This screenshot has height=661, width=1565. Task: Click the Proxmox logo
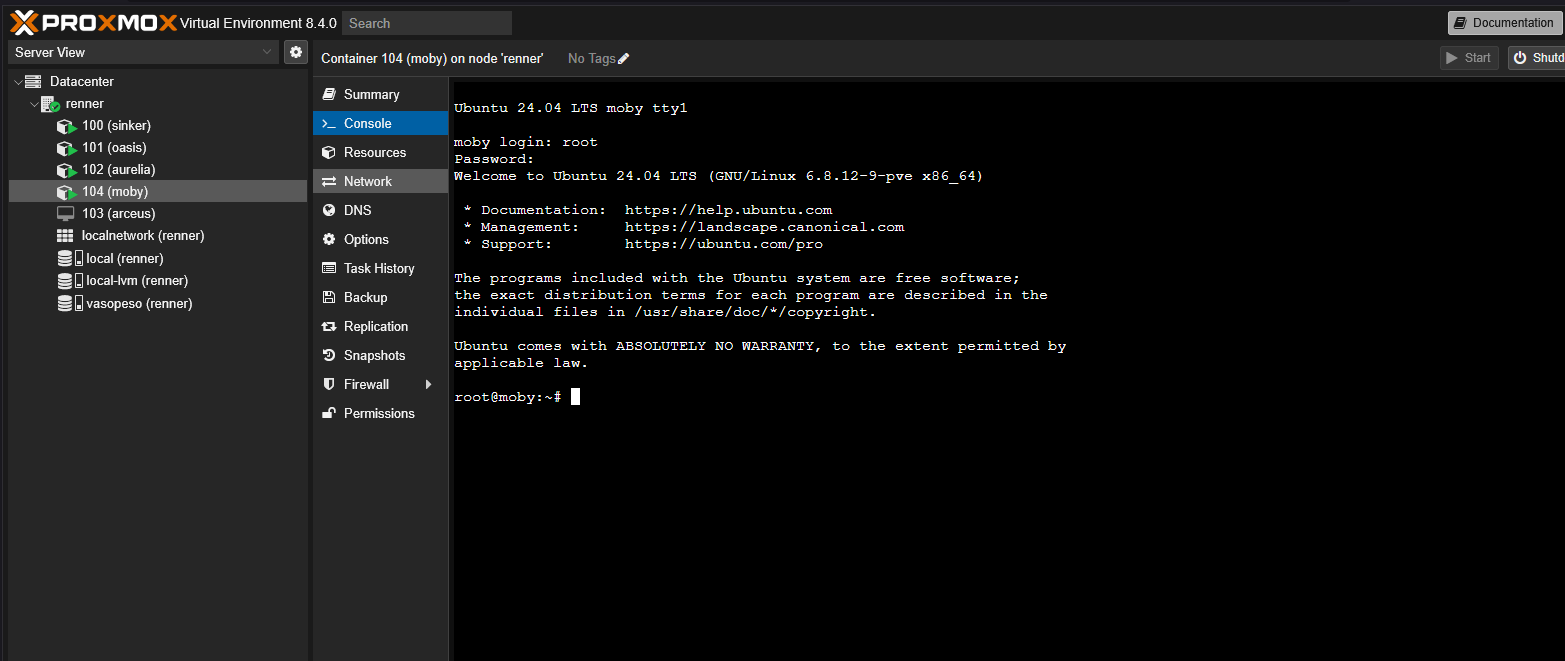(94, 22)
